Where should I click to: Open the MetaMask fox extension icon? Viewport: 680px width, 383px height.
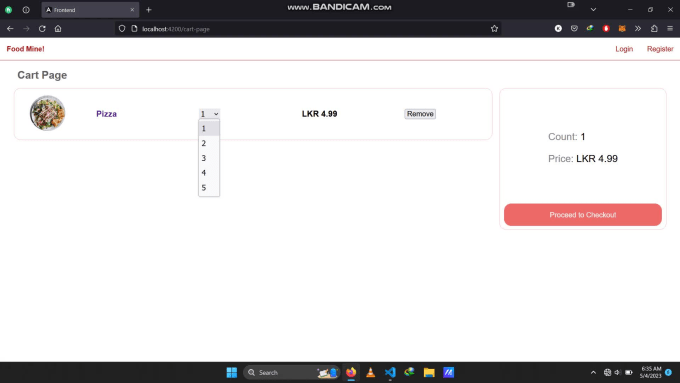[x=622, y=29]
